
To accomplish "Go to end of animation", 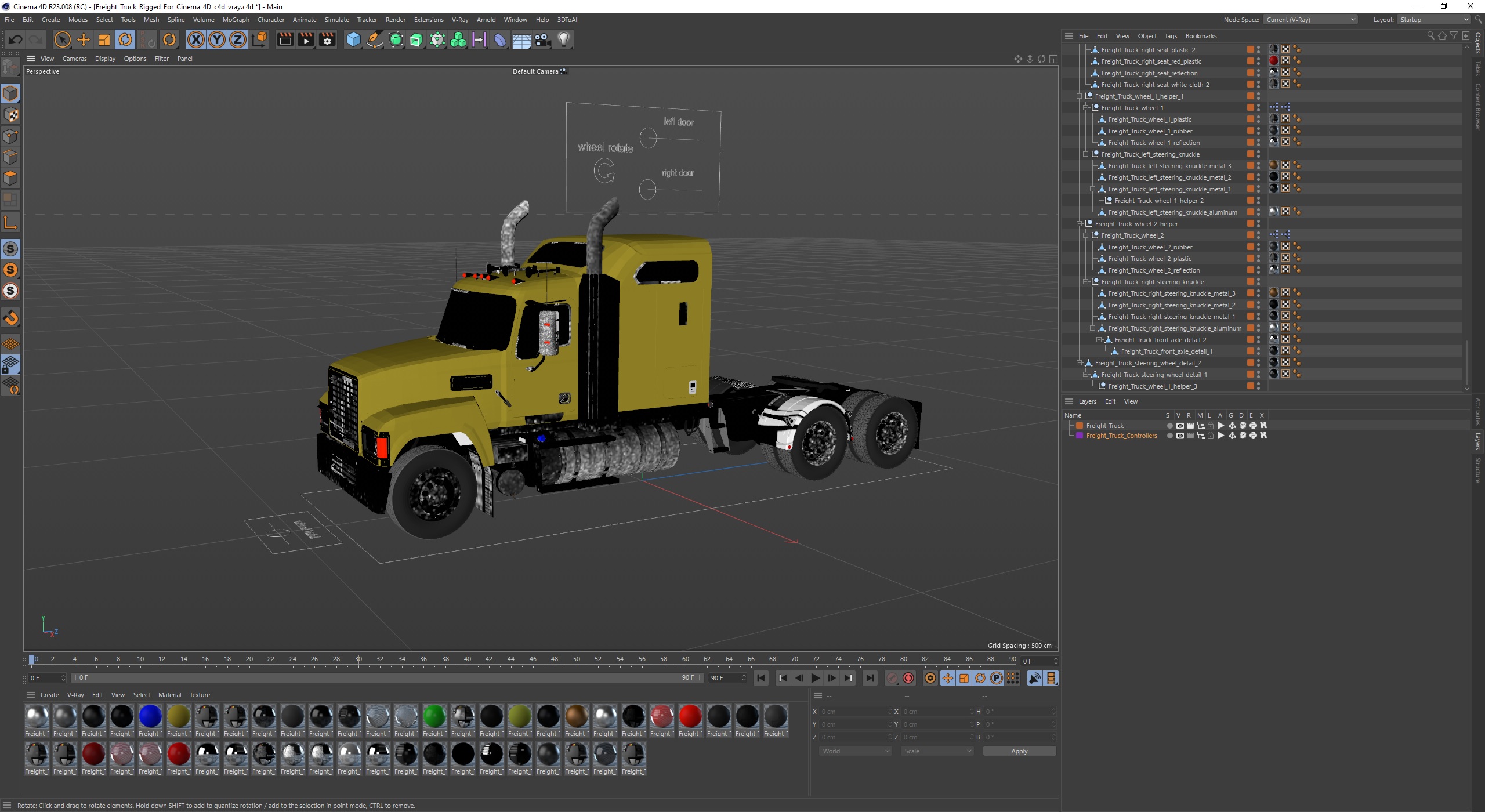I will click(870, 678).
